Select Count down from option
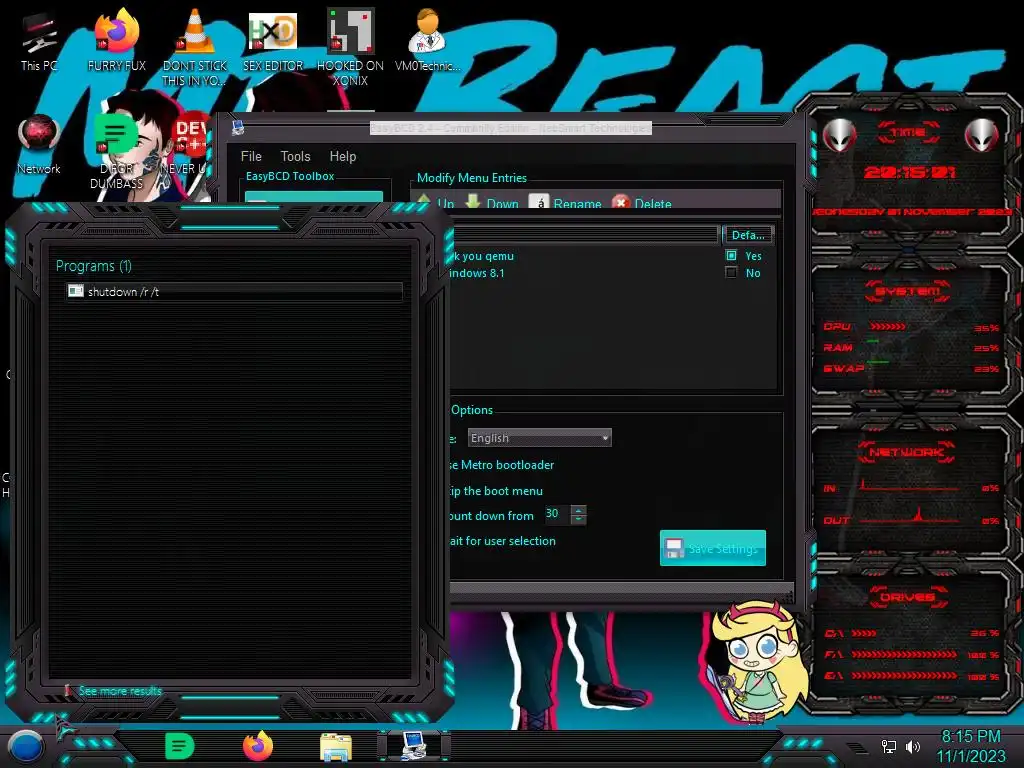The height and width of the screenshot is (768, 1024). 492,516
